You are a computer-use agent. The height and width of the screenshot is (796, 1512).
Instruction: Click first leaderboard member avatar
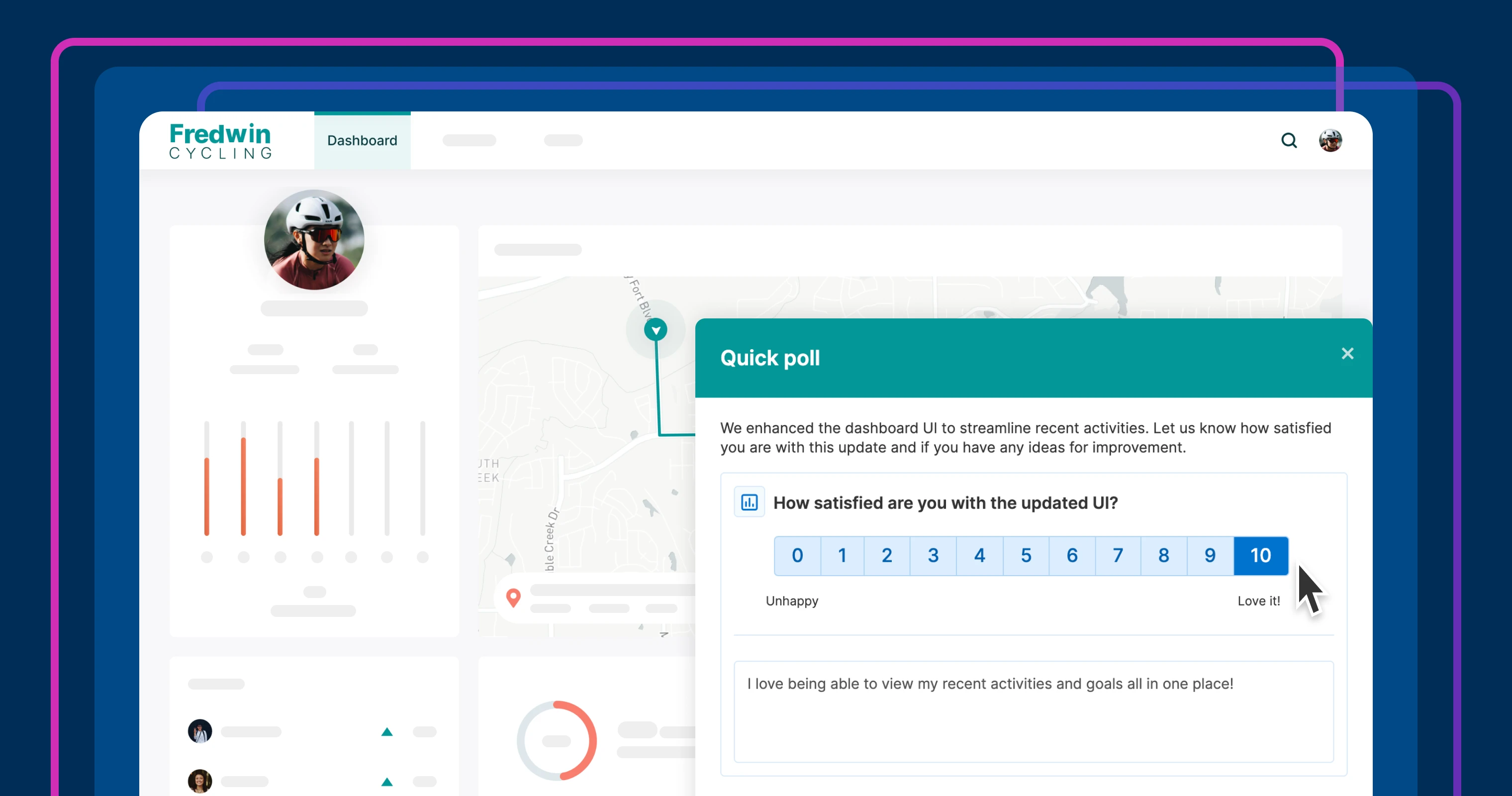[199, 731]
